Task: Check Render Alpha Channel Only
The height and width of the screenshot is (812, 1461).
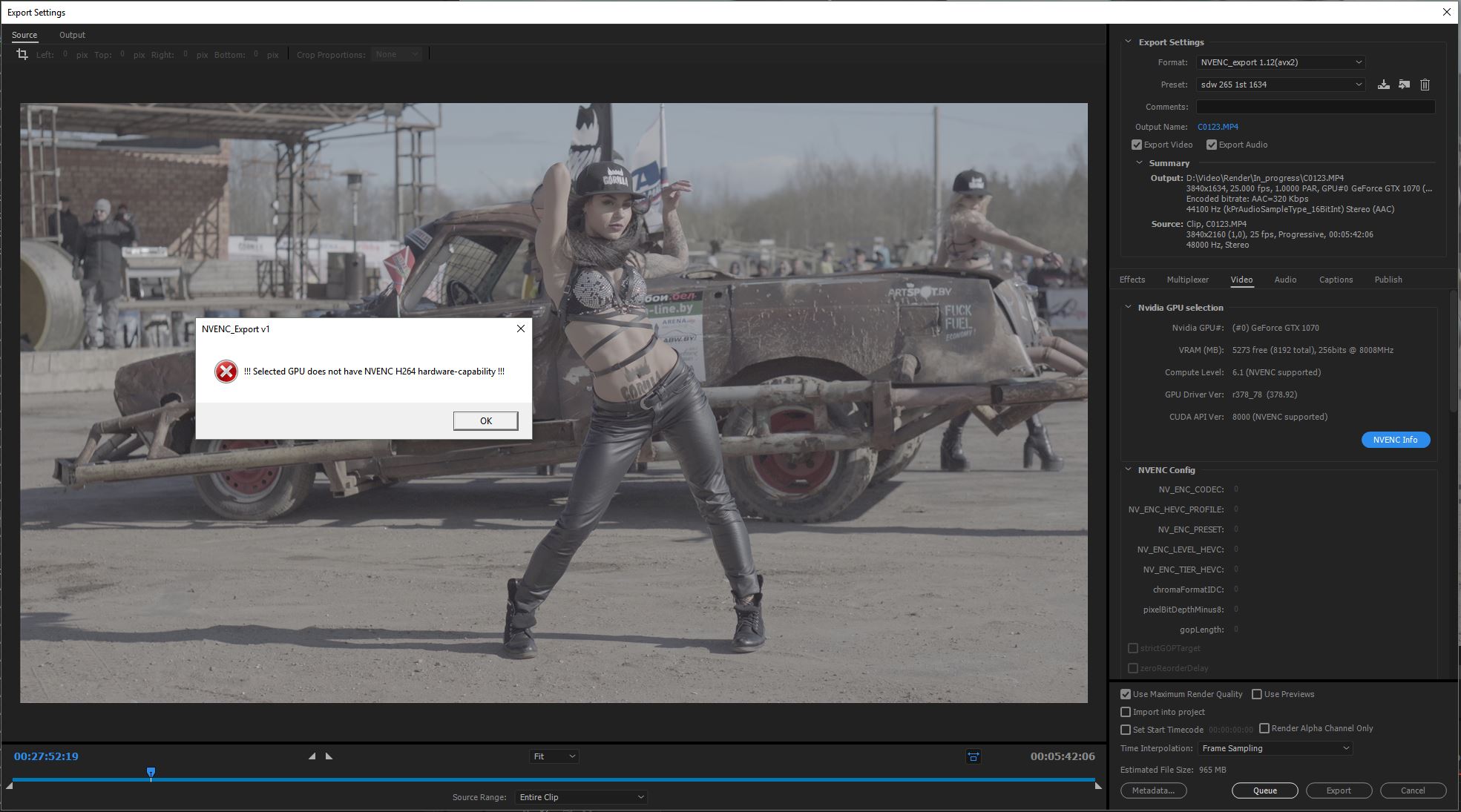Action: point(1264,728)
